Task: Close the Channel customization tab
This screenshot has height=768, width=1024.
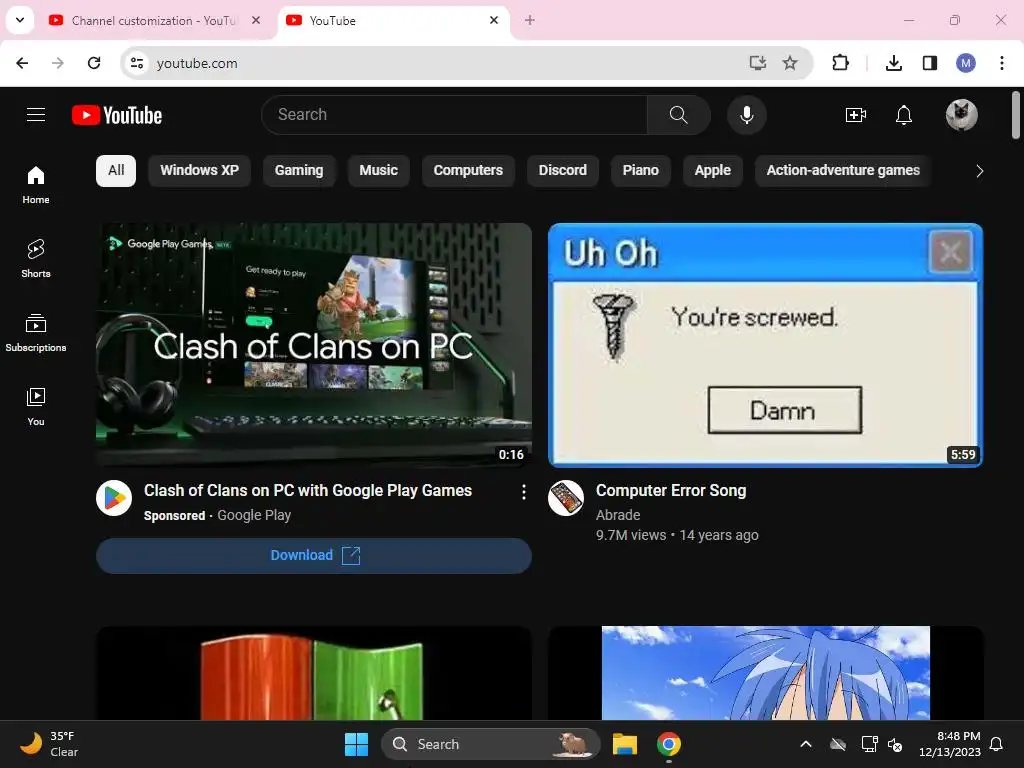Action: click(x=256, y=20)
